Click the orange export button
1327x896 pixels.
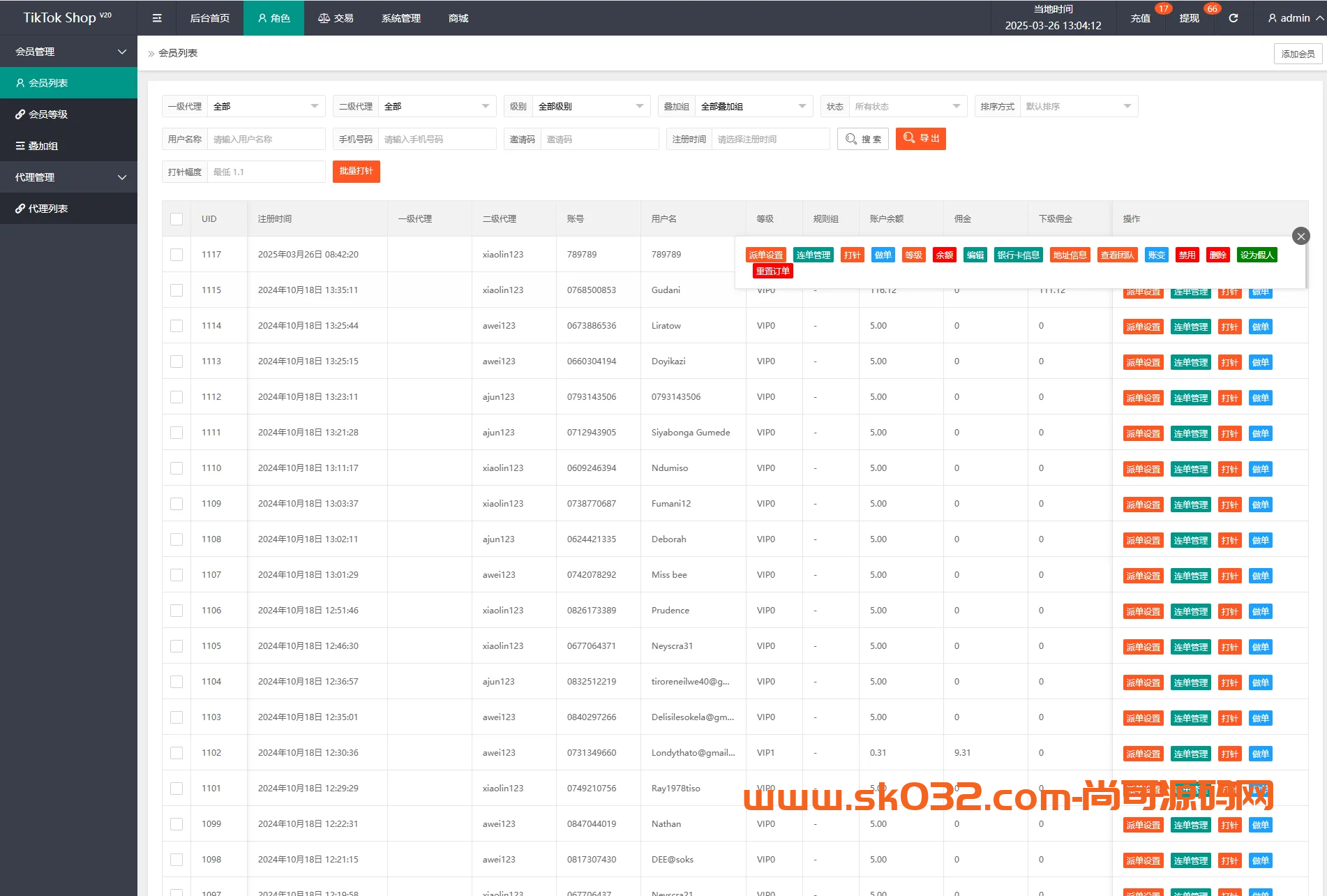(920, 139)
